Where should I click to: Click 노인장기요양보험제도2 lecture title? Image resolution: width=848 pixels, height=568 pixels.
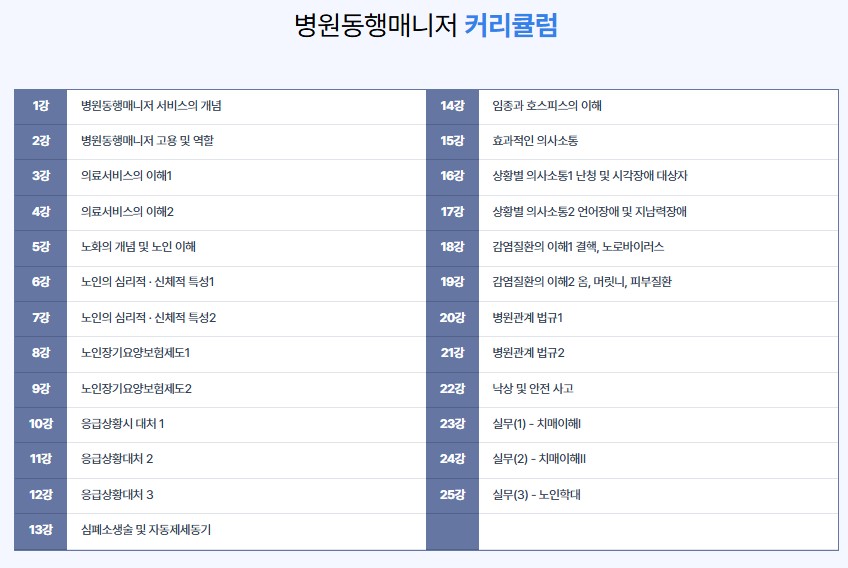click(136, 388)
